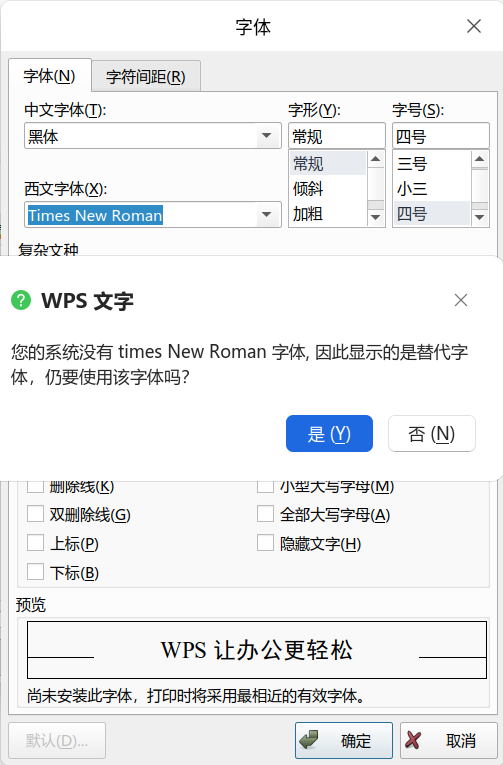This screenshot has width=503, height=765.
Task: Tick the 隐藏文字 checkbox
Action: coord(265,543)
